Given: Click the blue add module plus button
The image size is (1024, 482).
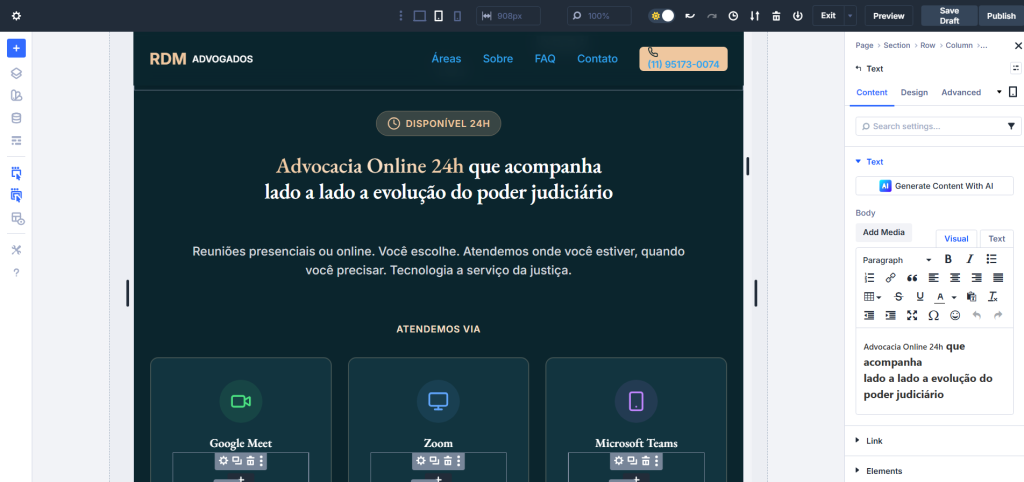Looking at the screenshot, I should point(16,48).
